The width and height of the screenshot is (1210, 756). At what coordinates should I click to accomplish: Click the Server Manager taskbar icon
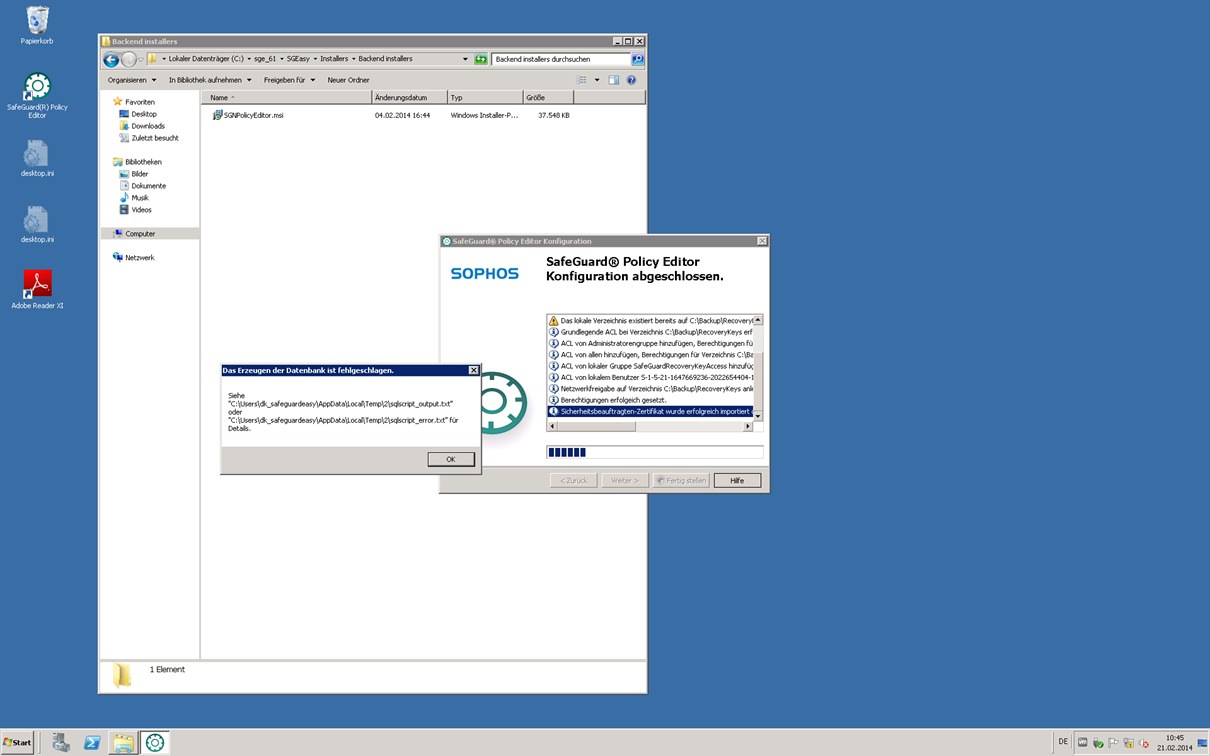coord(61,742)
